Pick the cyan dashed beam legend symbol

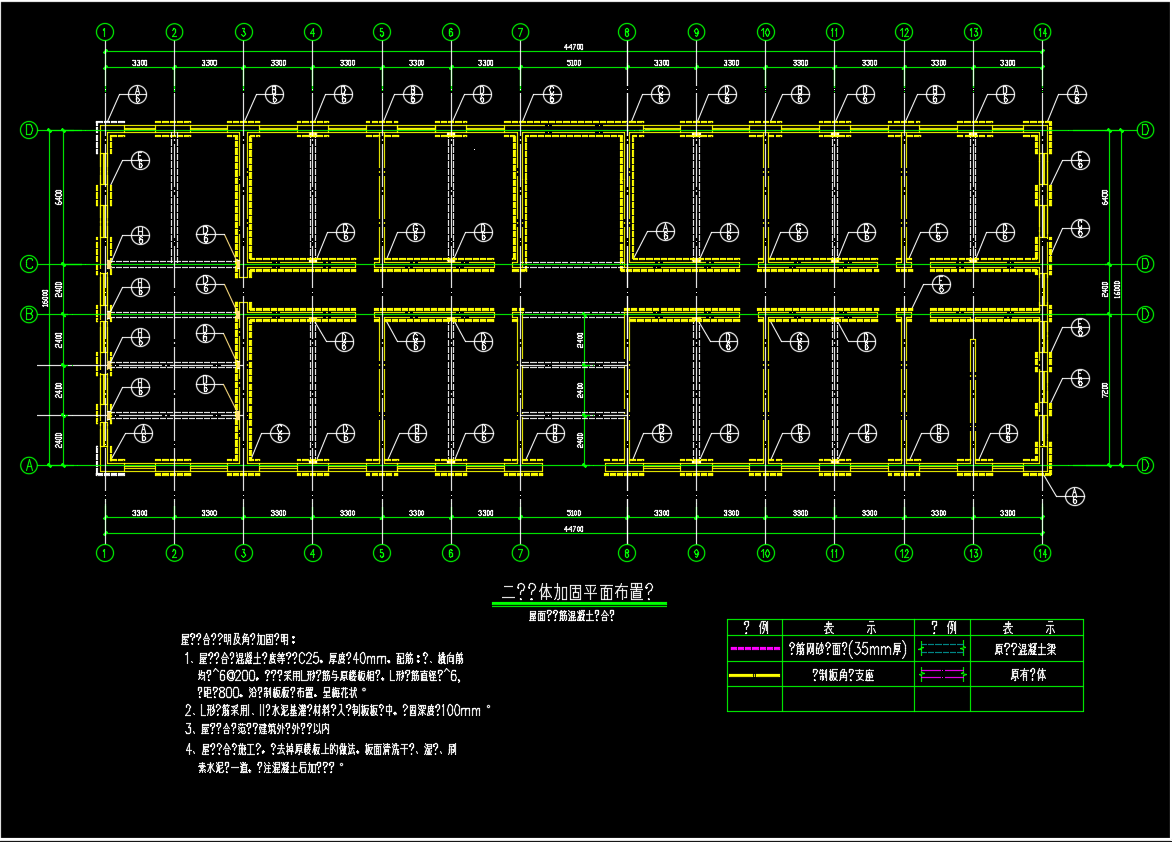[x=942, y=649]
